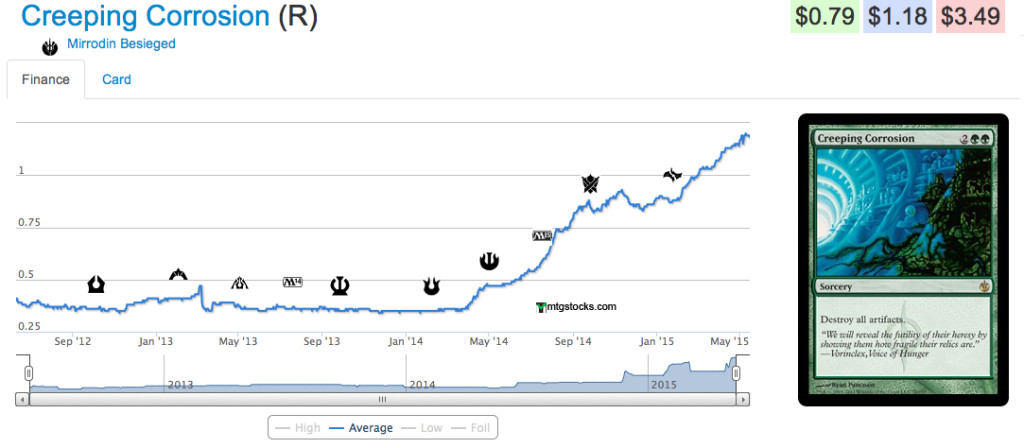1024x448 pixels.
Task: Click the green $0.79 low price badge
Action: click(x=824, y=16)
